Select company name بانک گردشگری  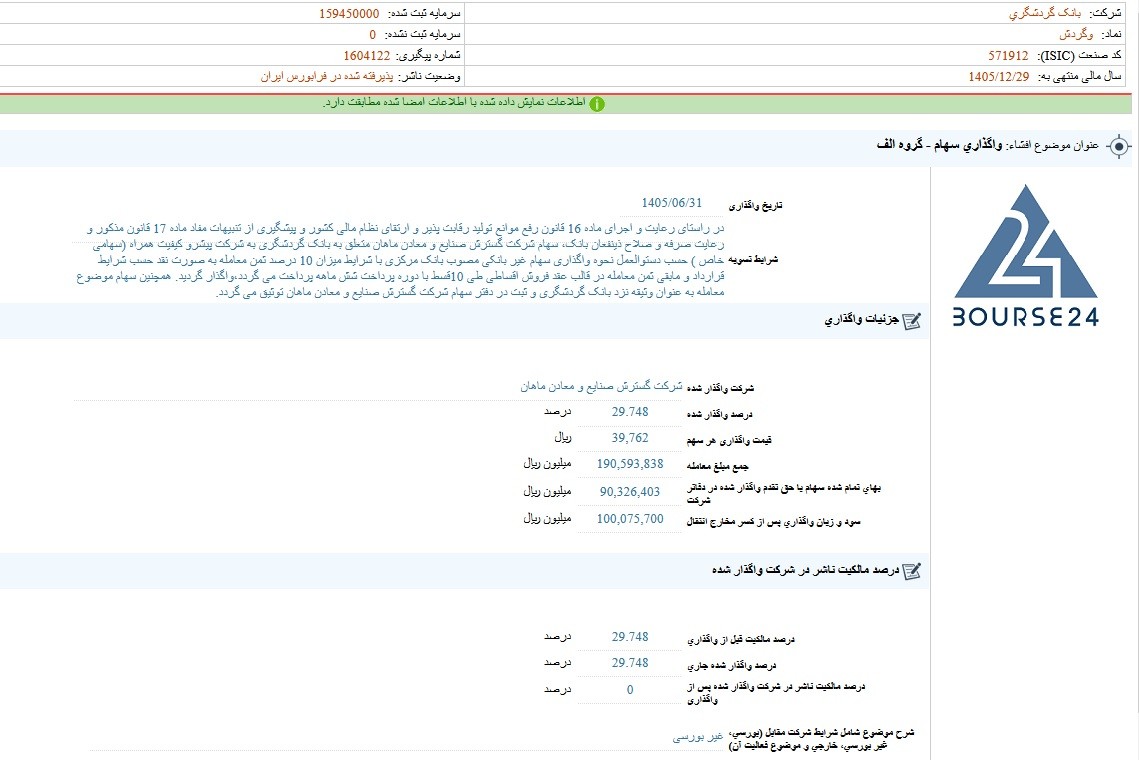pos(1045,13)
